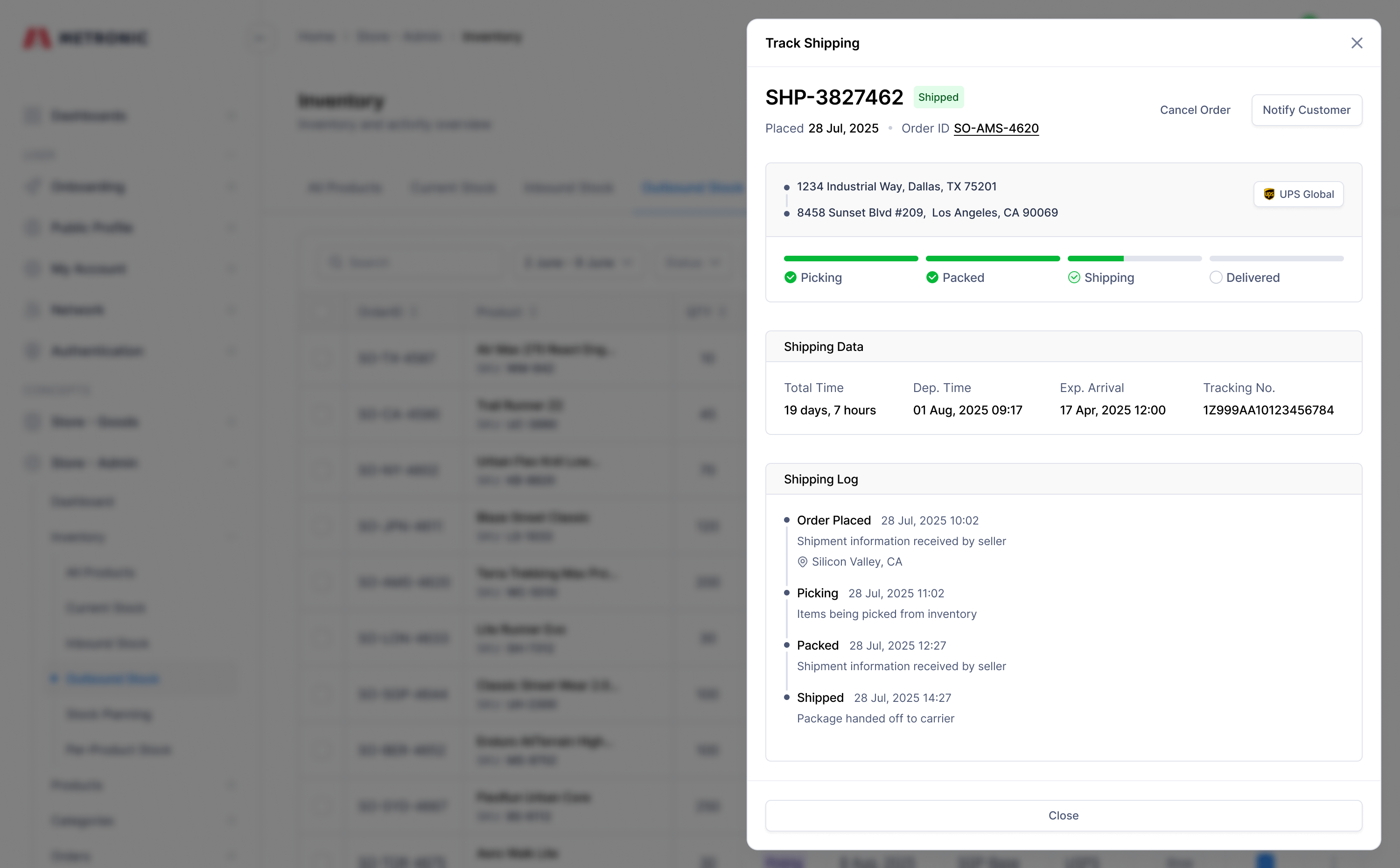Click the Shipped log entry title

tap(819, 698)
